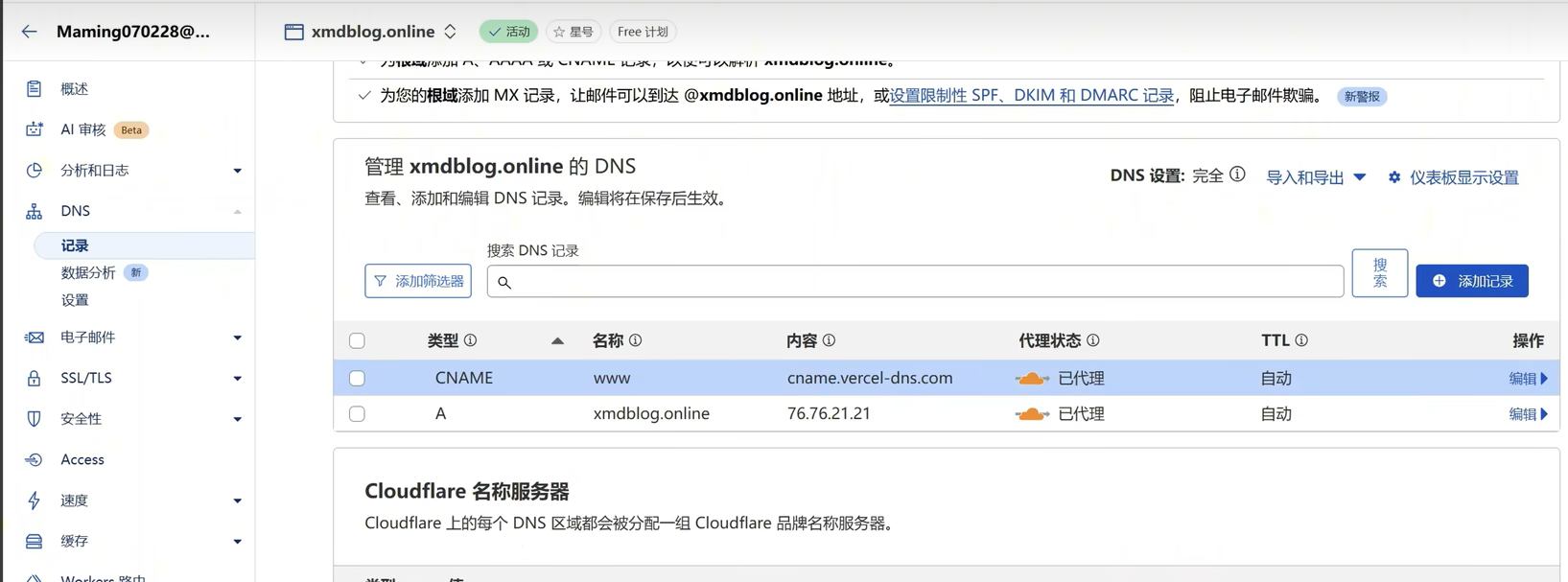Image resolution: width=1568 pixels, height=582 pixels.
Task: Click orange cloud icon in CNAME www row
Action: pyautogui.click(x=1032, y=379)
